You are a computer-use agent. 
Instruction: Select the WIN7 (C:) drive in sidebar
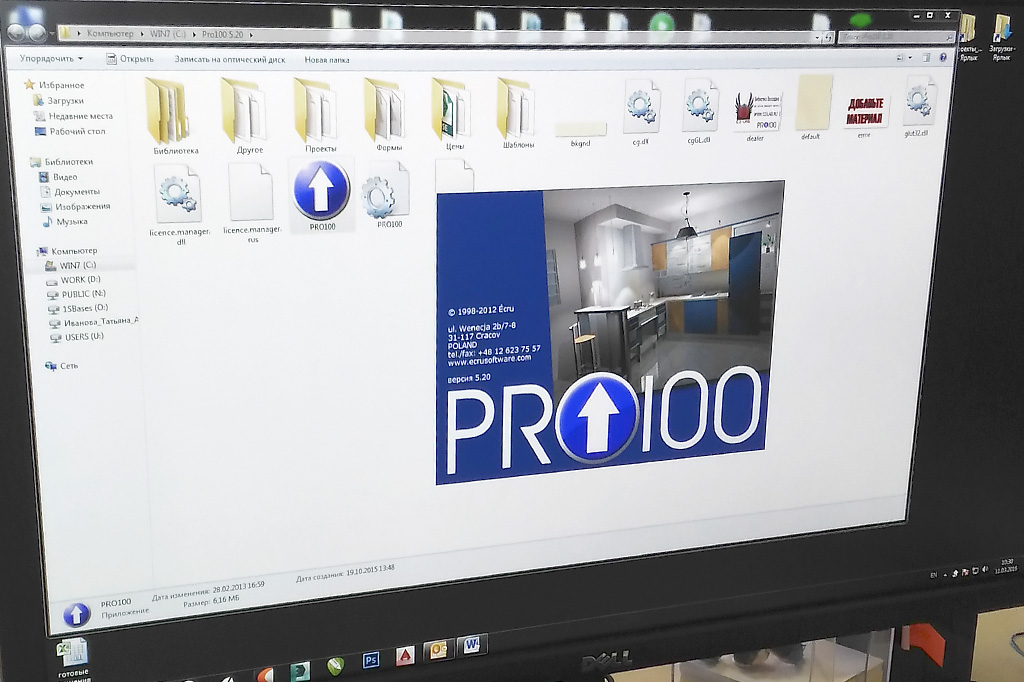click(x=70, y=265)
